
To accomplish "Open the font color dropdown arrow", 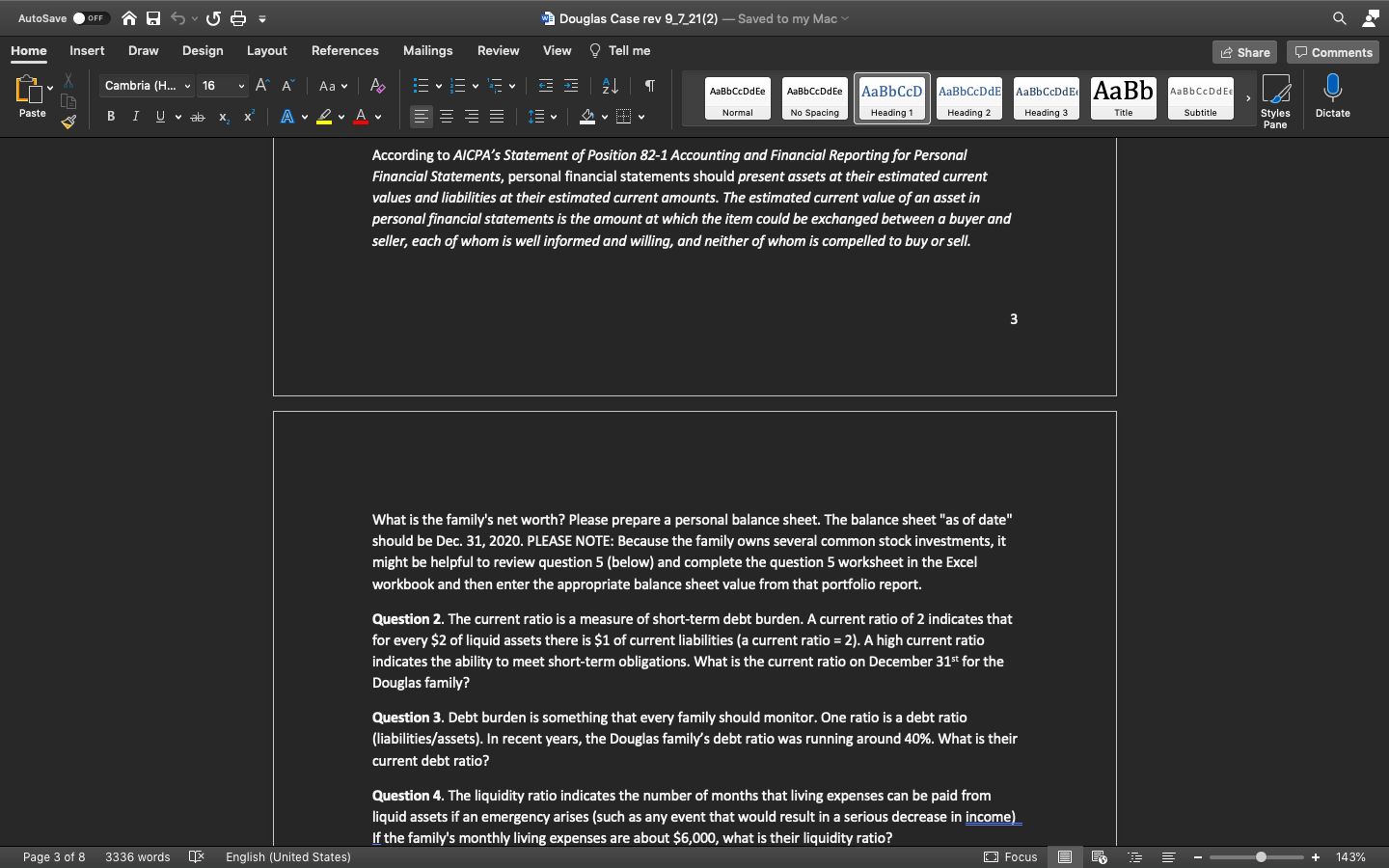I will tap(378, 117).
